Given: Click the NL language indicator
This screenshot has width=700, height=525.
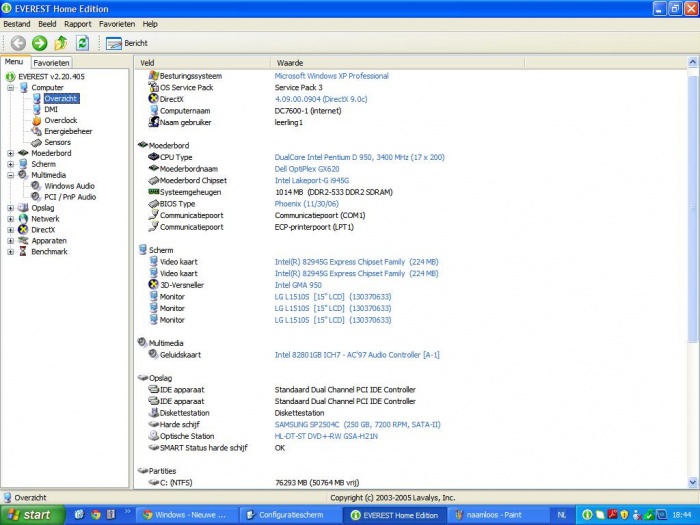Looking at the screenshot, I should [x=562, y=515].
